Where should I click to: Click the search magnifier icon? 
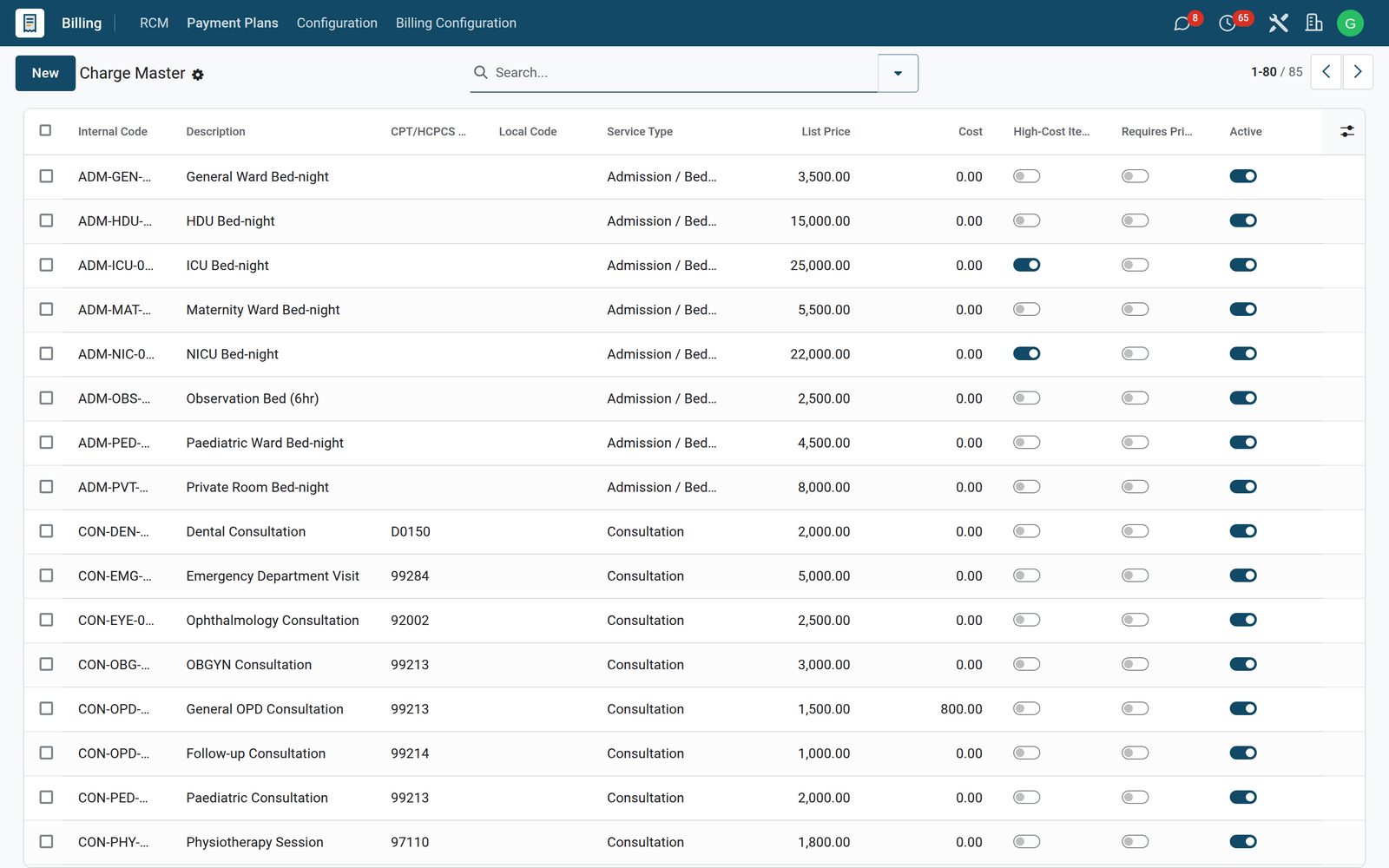pos(480,72)
